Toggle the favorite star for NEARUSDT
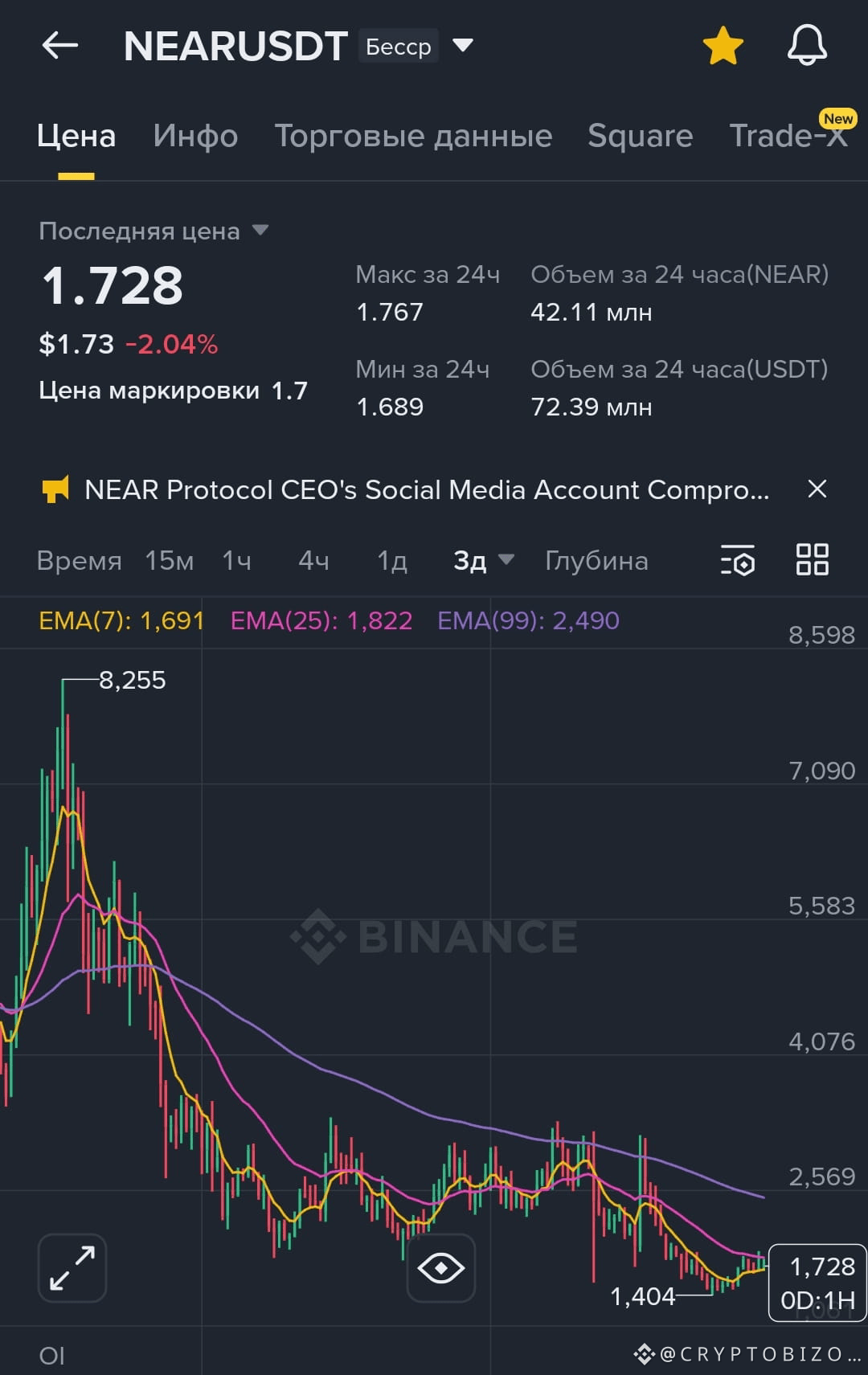Screen dimensions: 868x1375 [x=723, y=46]
